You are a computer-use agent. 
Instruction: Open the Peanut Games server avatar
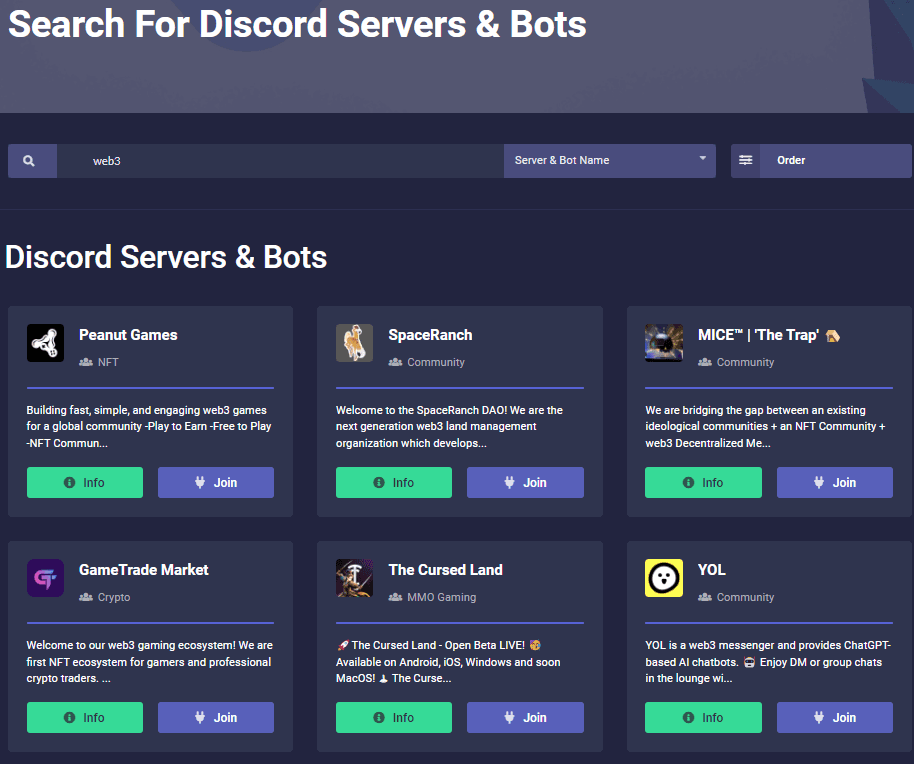pos(45,343)
